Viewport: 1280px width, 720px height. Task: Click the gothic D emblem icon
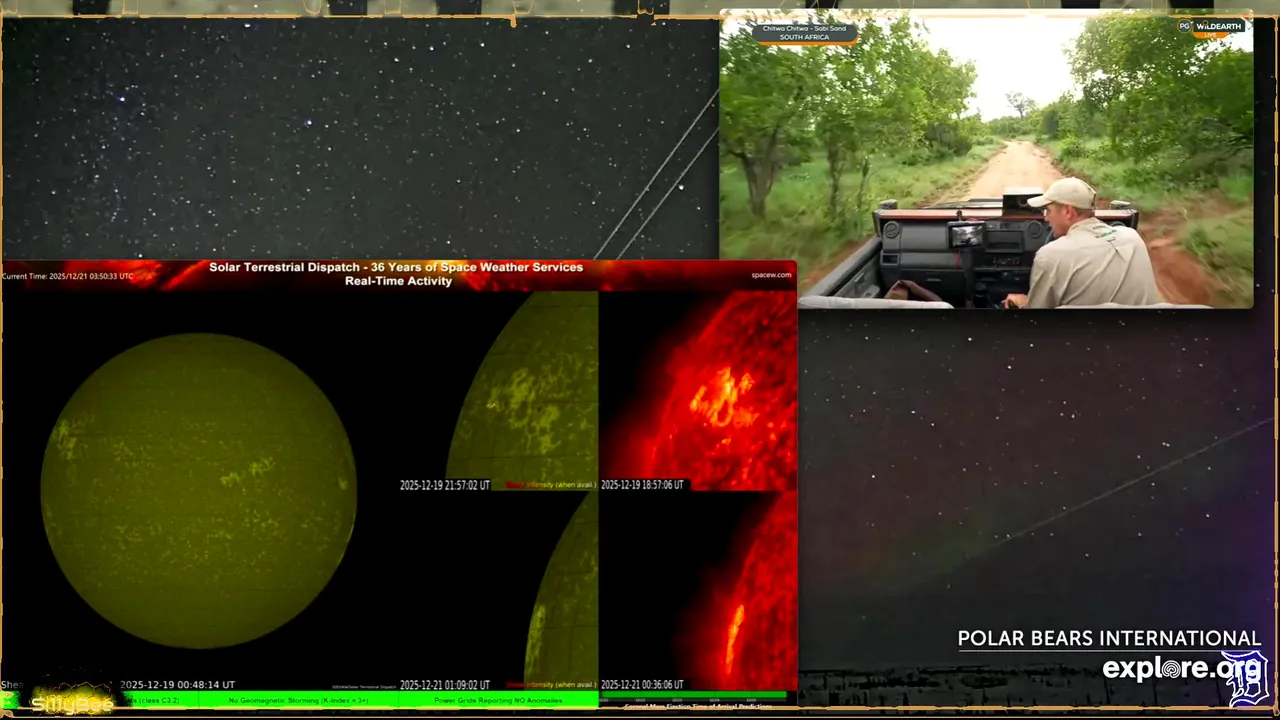pyautogui.click(x=1246, y=679)
